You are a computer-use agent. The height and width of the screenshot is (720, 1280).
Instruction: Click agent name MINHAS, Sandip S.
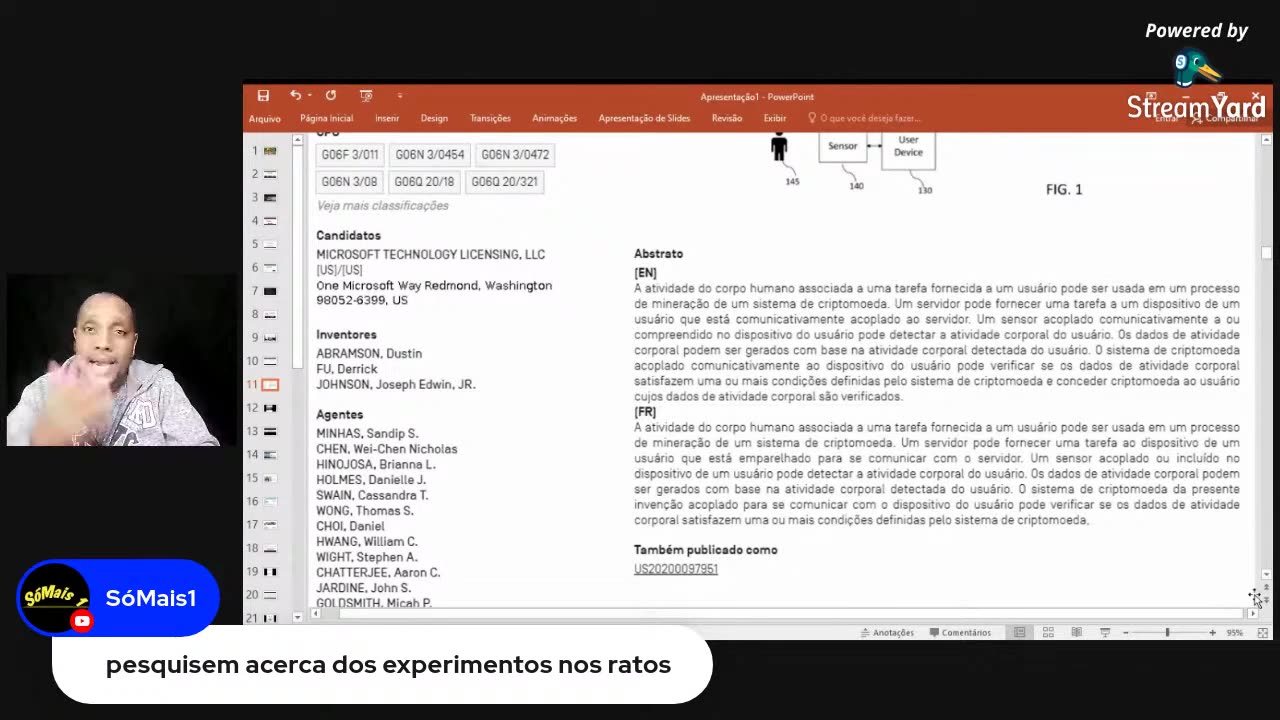click(367, 434)
